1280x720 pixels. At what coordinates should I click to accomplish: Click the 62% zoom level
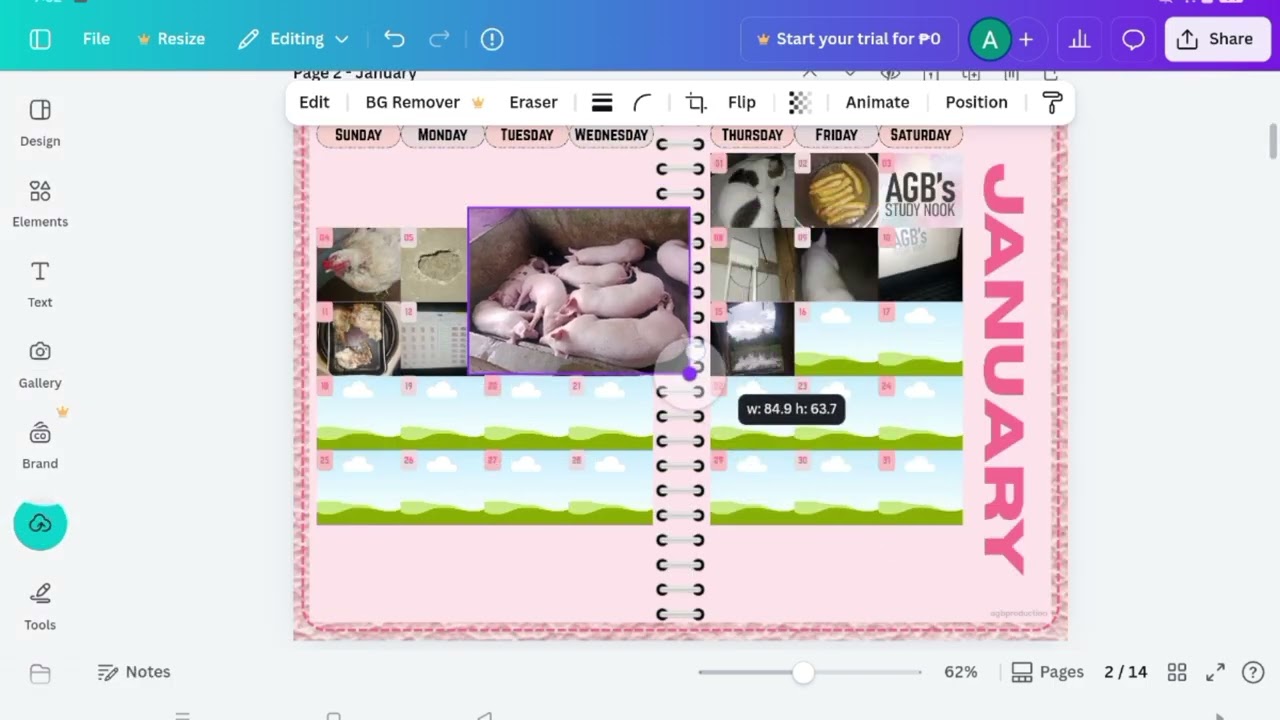[x=961, y=672]
